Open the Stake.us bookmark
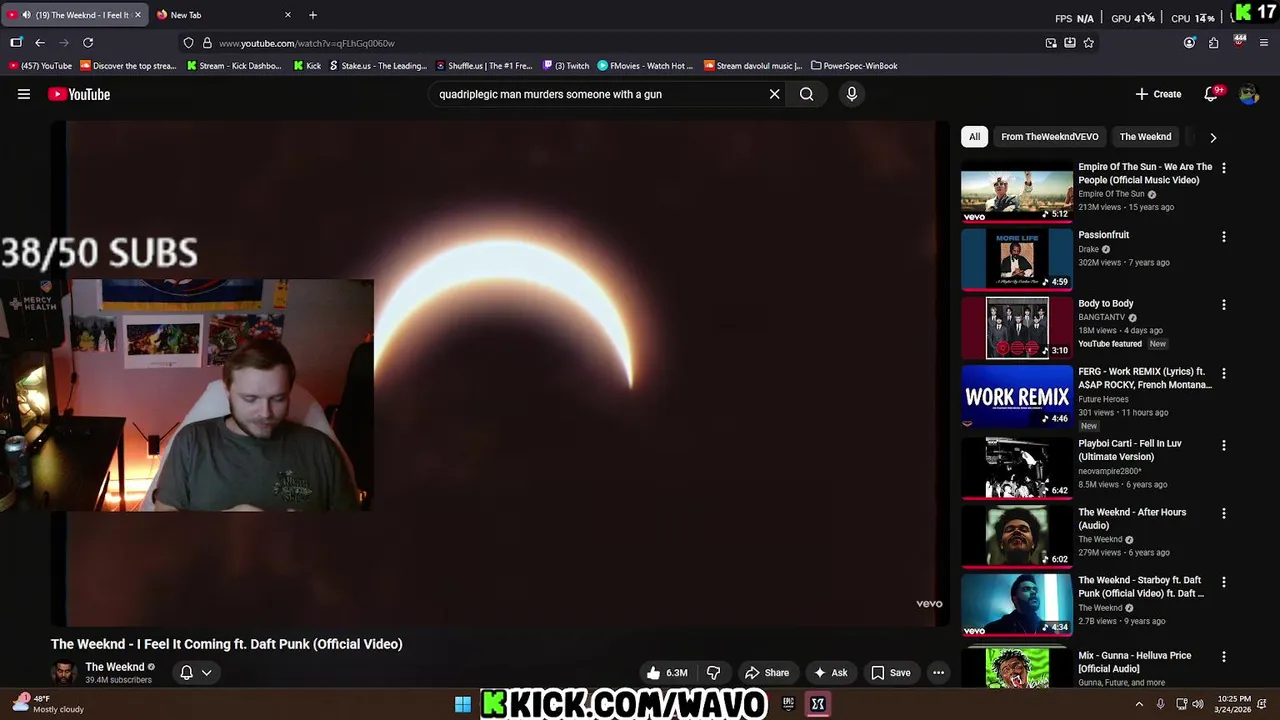Screen dimensions: 1280x720 coord(378,66)
